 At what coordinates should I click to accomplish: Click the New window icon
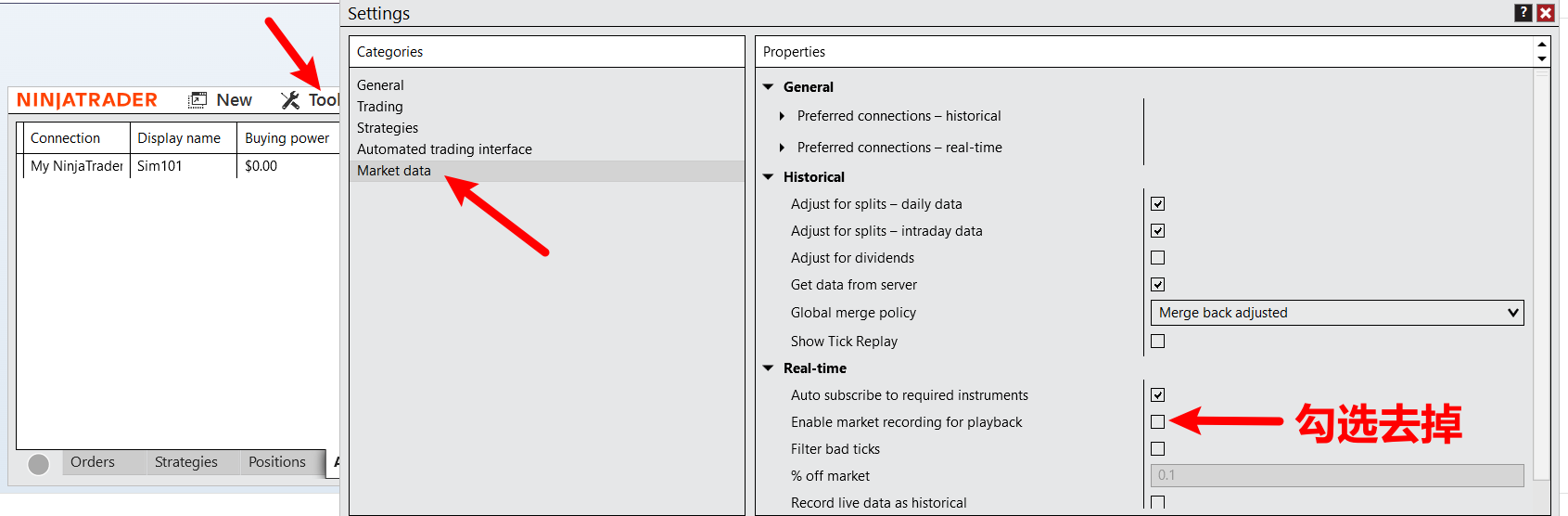point(198,100)
